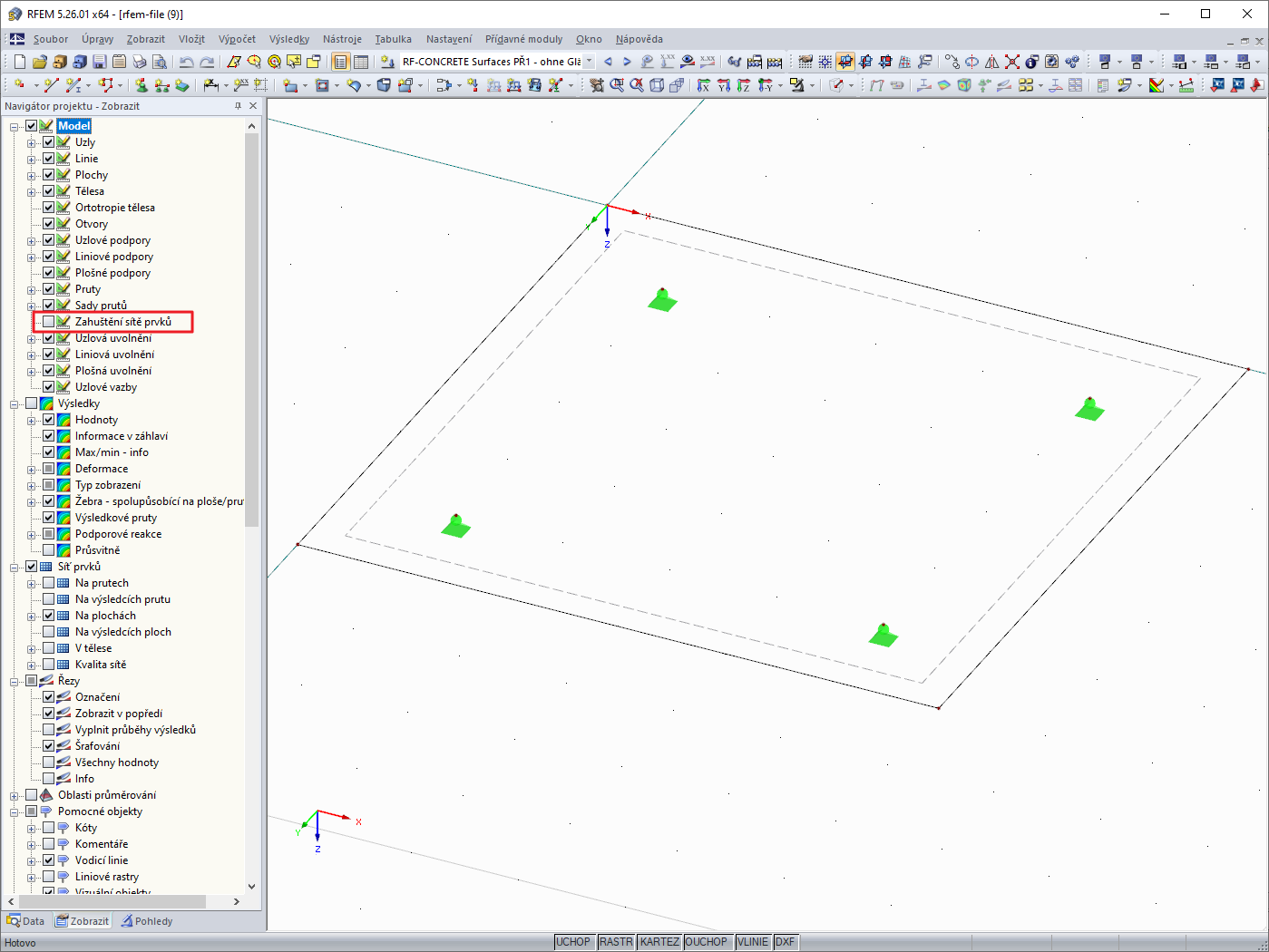Click the delete (red X) toolbar icon
The width and height of the screenshot is (1269, 952).
(x=1012, y=62)
